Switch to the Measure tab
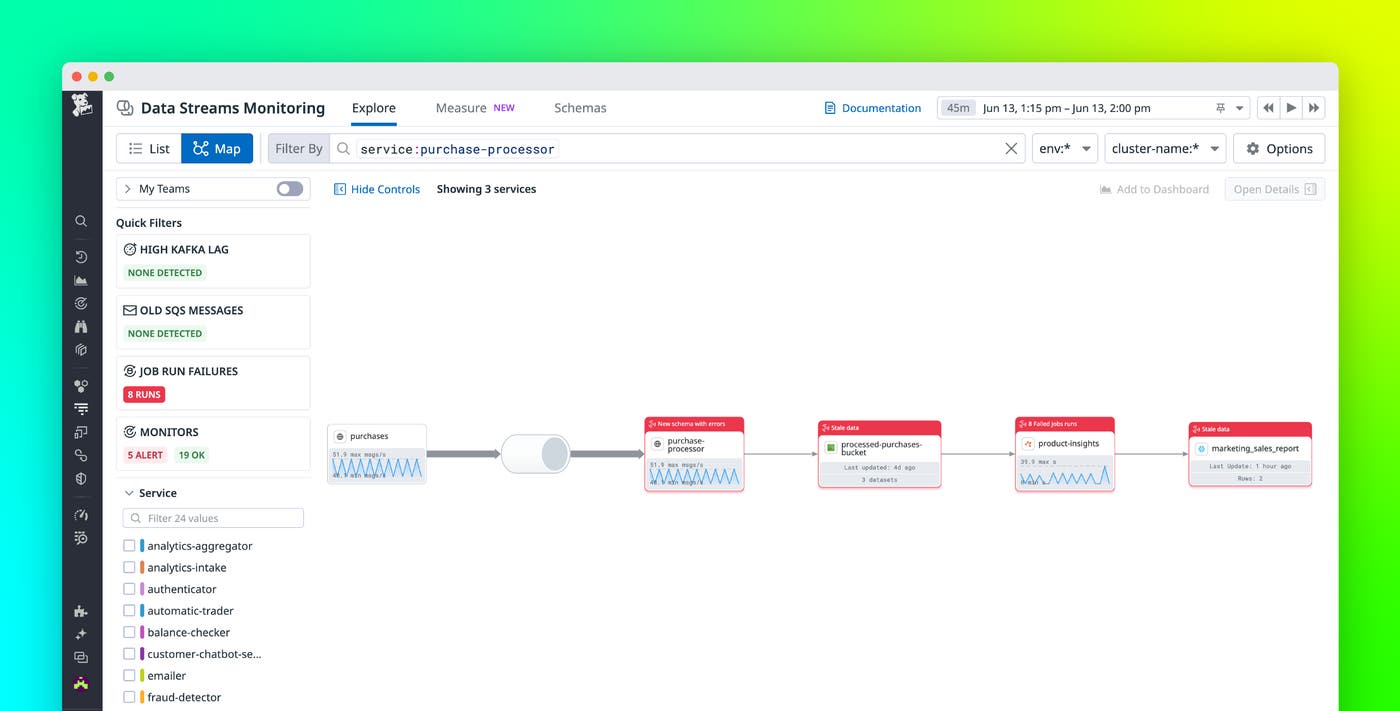 [460, 107]
